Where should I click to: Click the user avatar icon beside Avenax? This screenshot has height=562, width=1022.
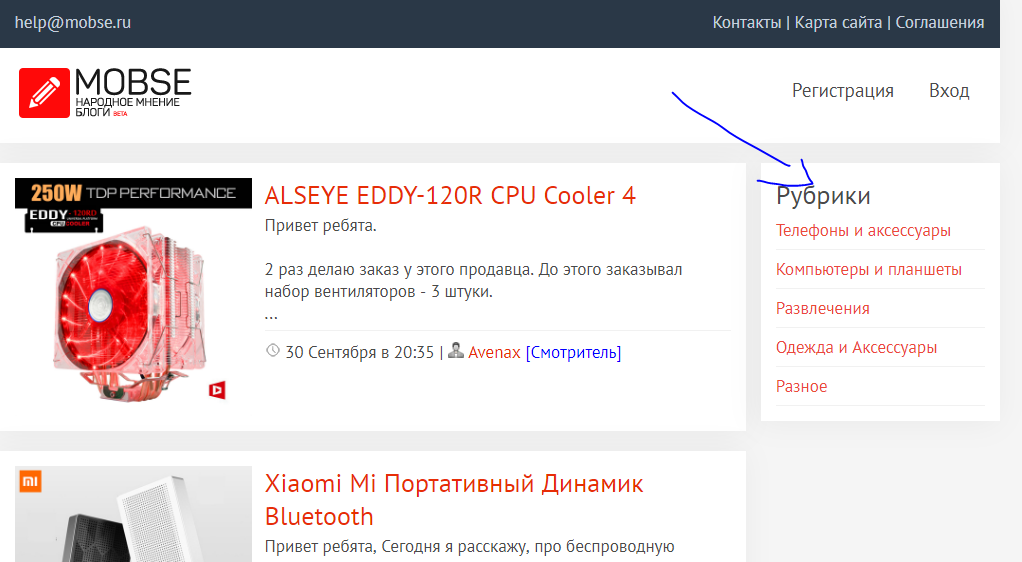(x=456, y=351)
